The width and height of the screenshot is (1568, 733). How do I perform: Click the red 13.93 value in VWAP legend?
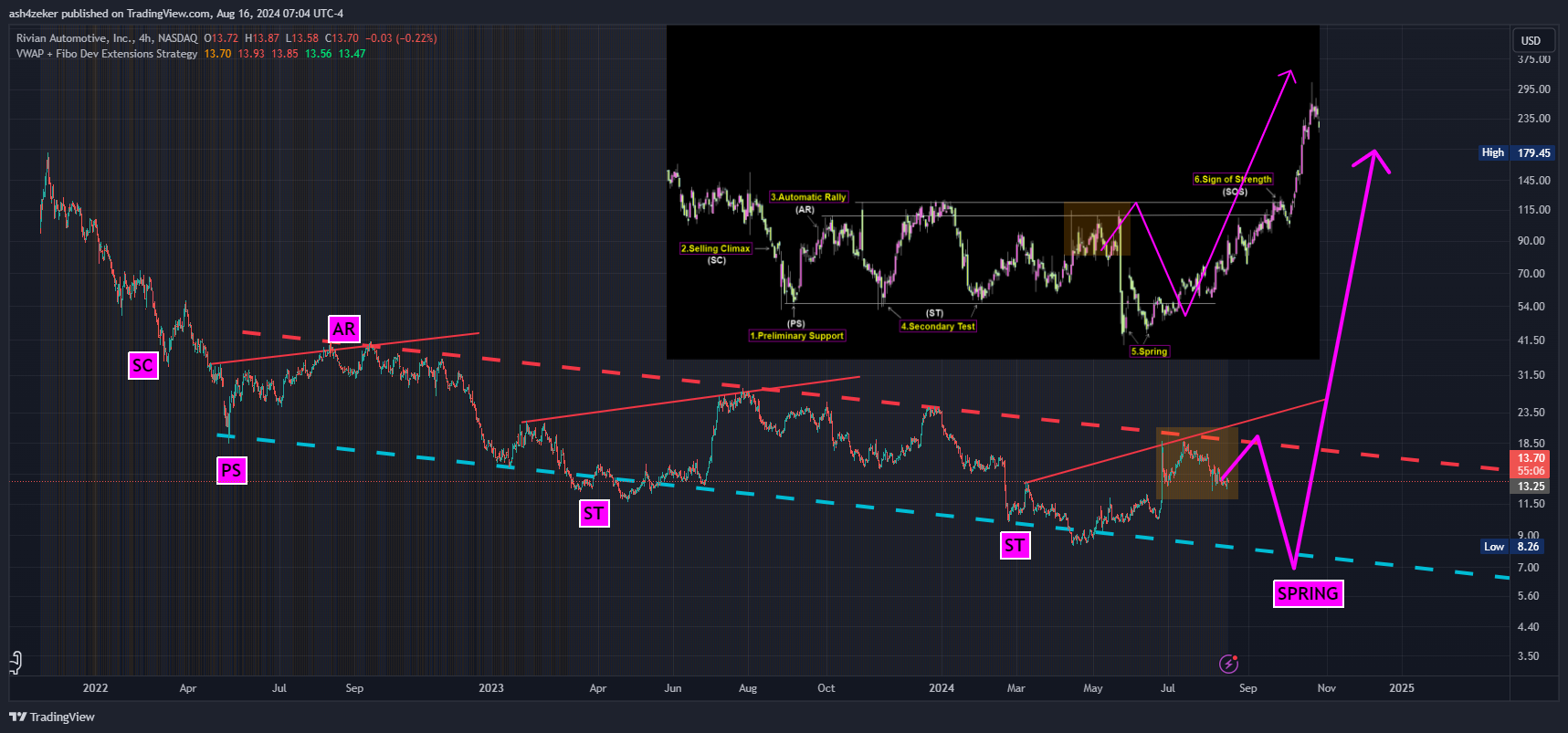(251, 54)
